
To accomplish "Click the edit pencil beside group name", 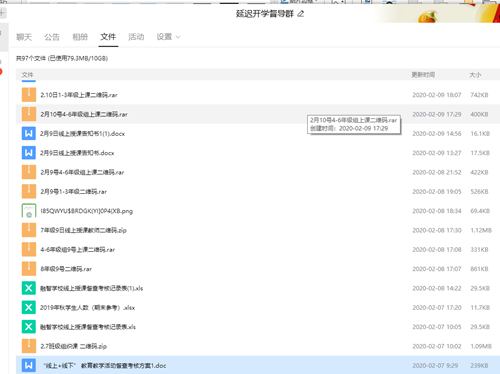I will 301,14.
